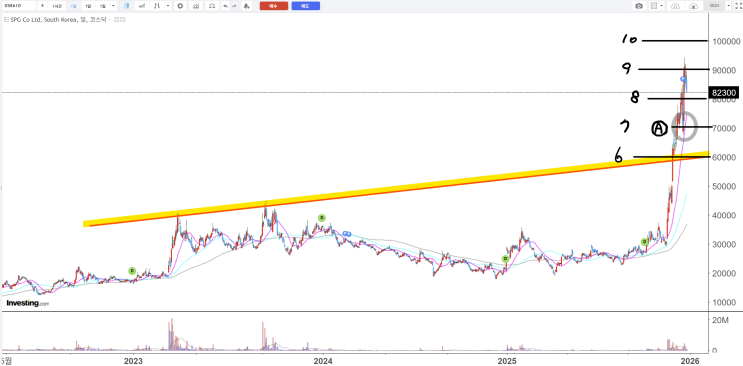Click the 82300 current price label
The width and height of the screenshot is (743, 366).
click(724, 92)
